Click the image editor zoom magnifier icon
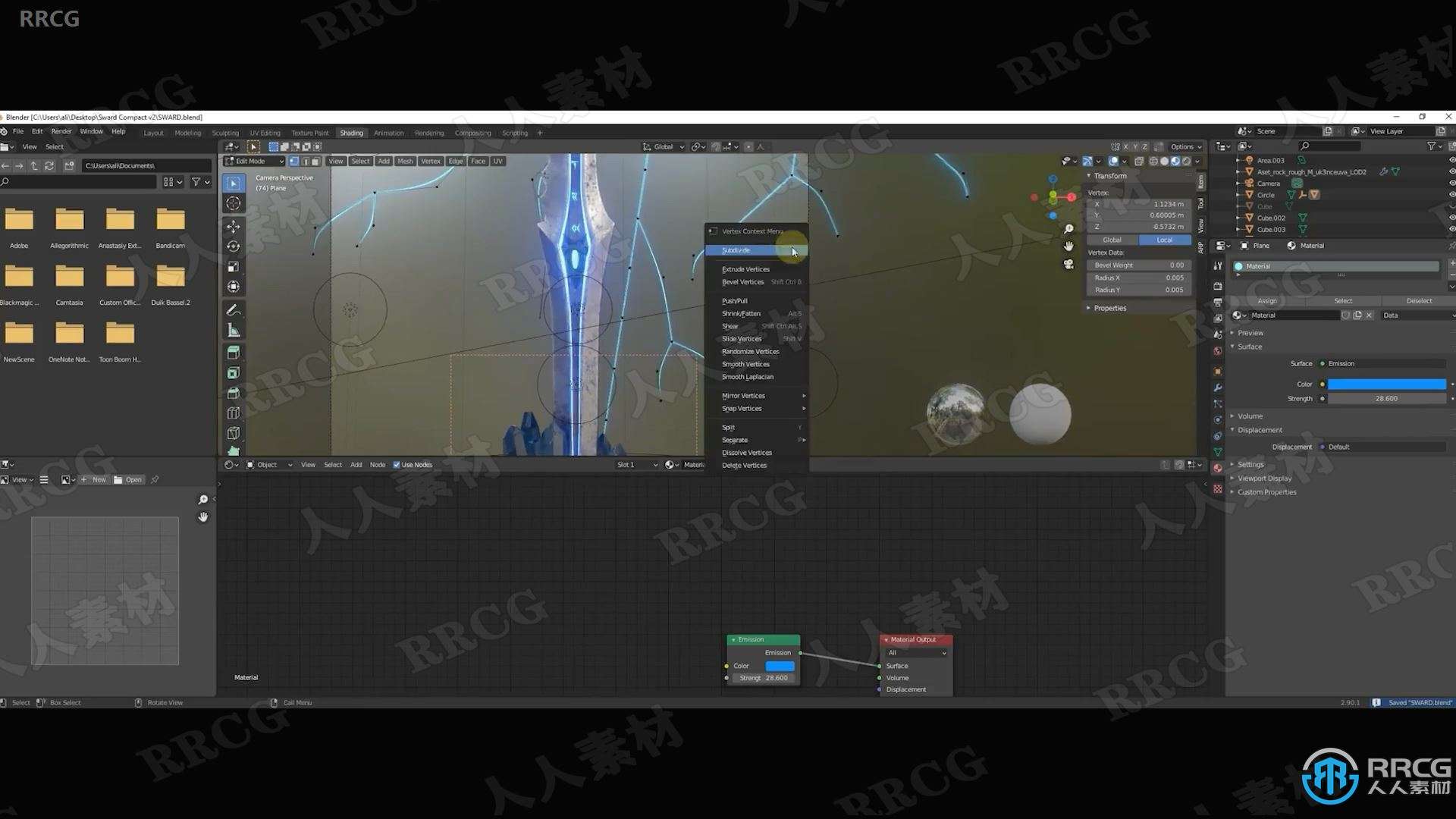The image size is (1456, 819). click(203, 500)
